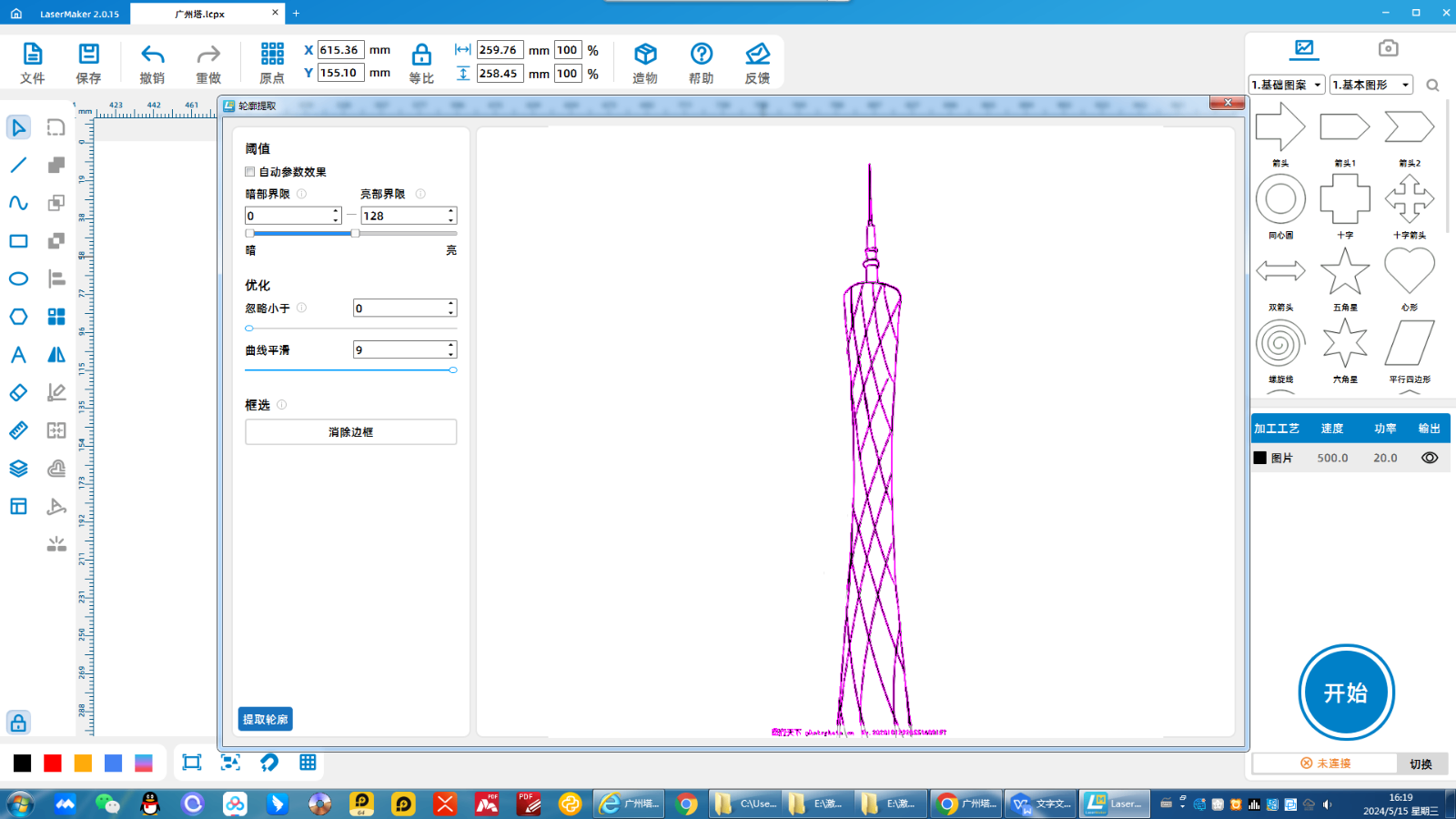Image resolution: width=1456 pixels, height=819 pixels.
Task: Click the Undo (撤销) icon
Action: point(152,55)
